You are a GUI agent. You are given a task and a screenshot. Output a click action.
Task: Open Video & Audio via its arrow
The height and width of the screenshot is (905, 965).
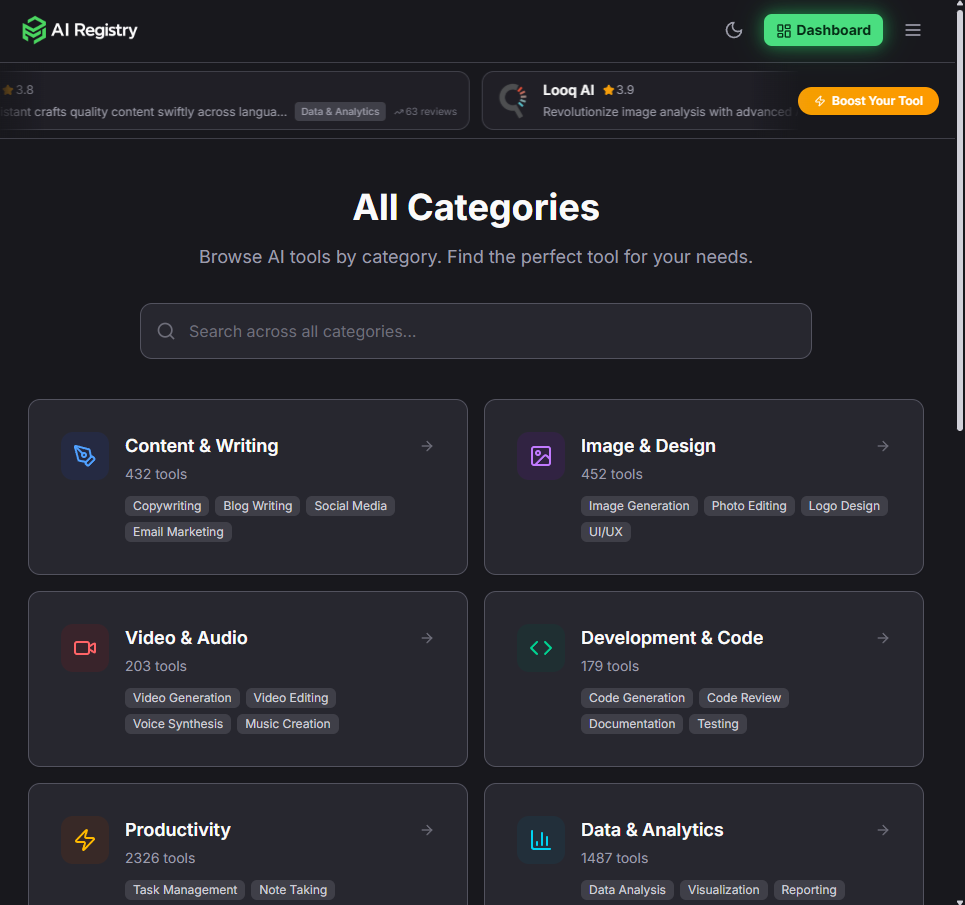(x=427, y=638)
